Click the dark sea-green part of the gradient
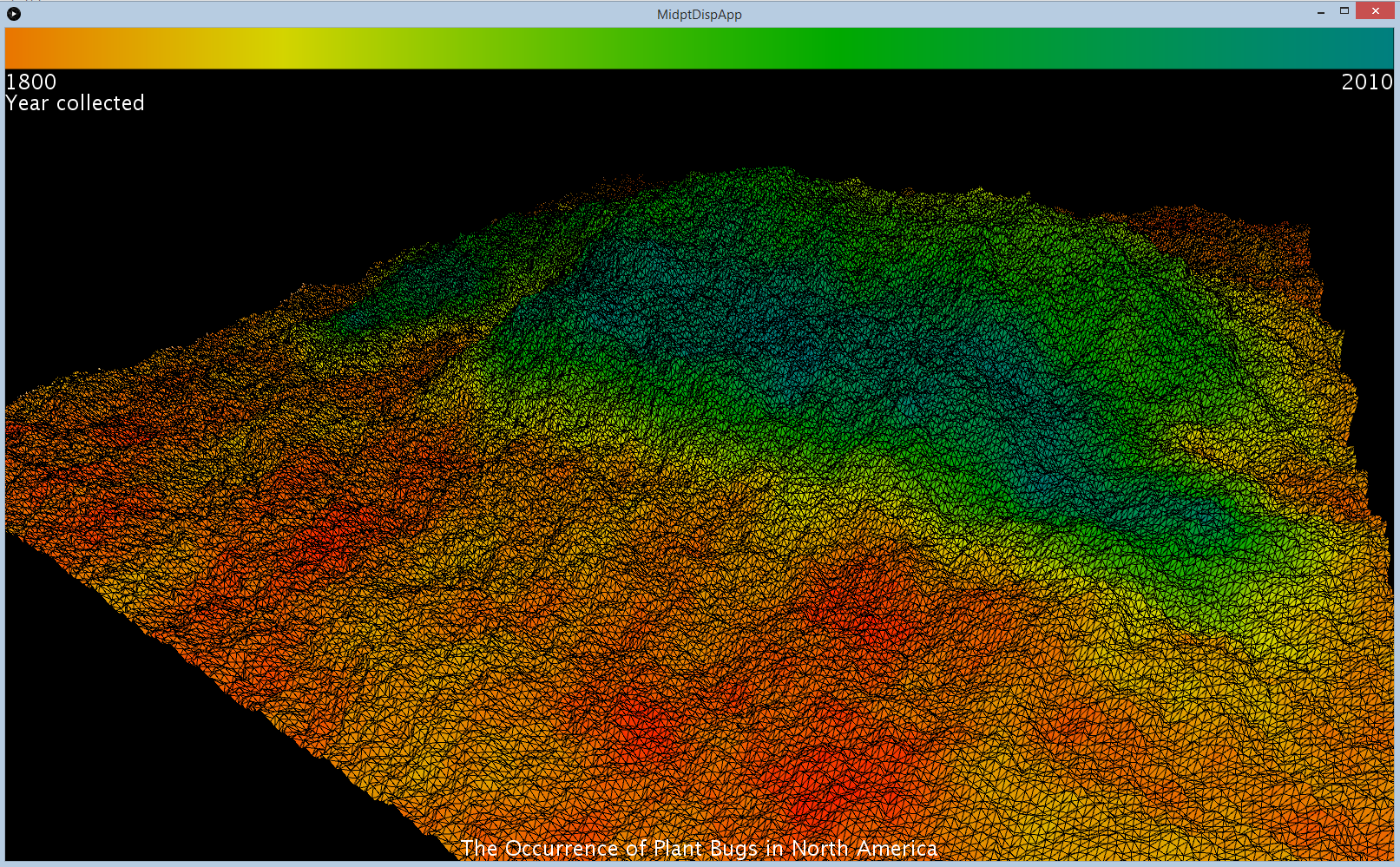This screenshot has height=867, width=1400. (x=1172, y=49)
